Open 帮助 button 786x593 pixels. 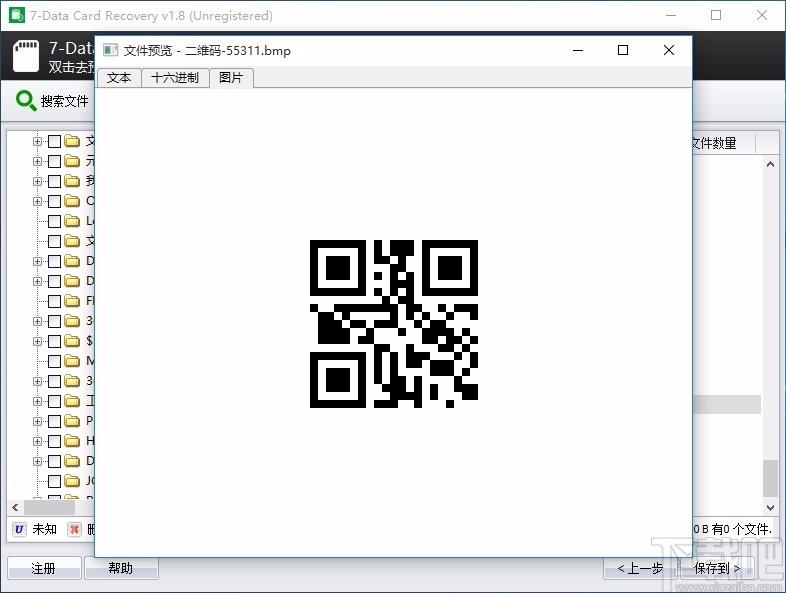121,568
